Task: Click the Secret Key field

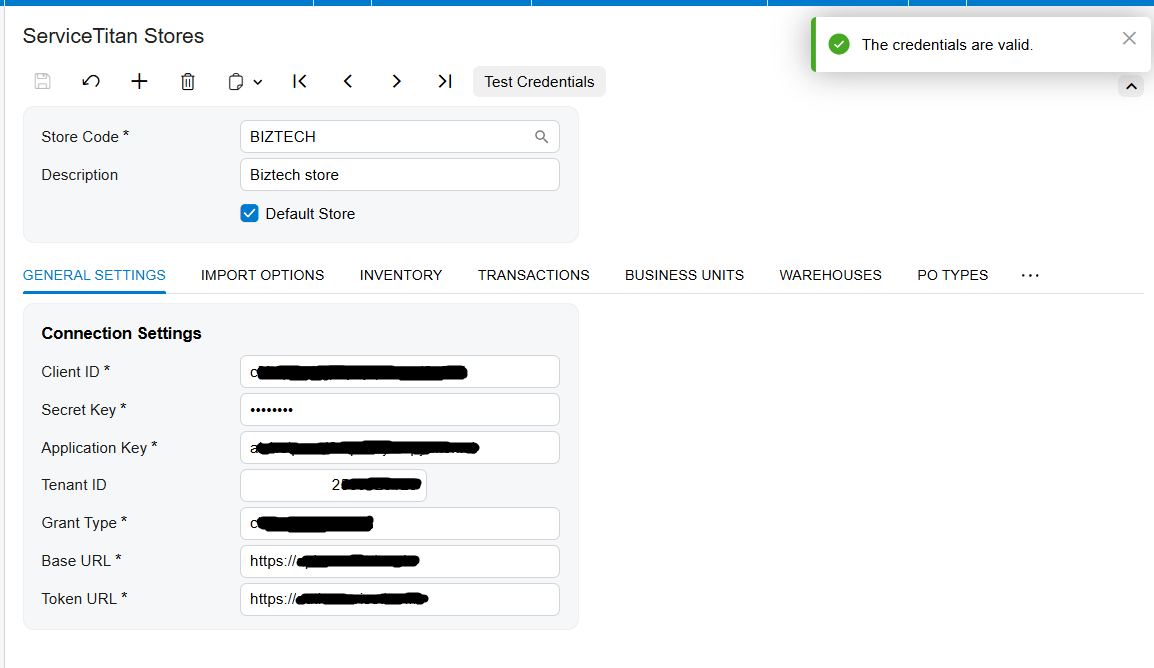Action: pos(400,410)
